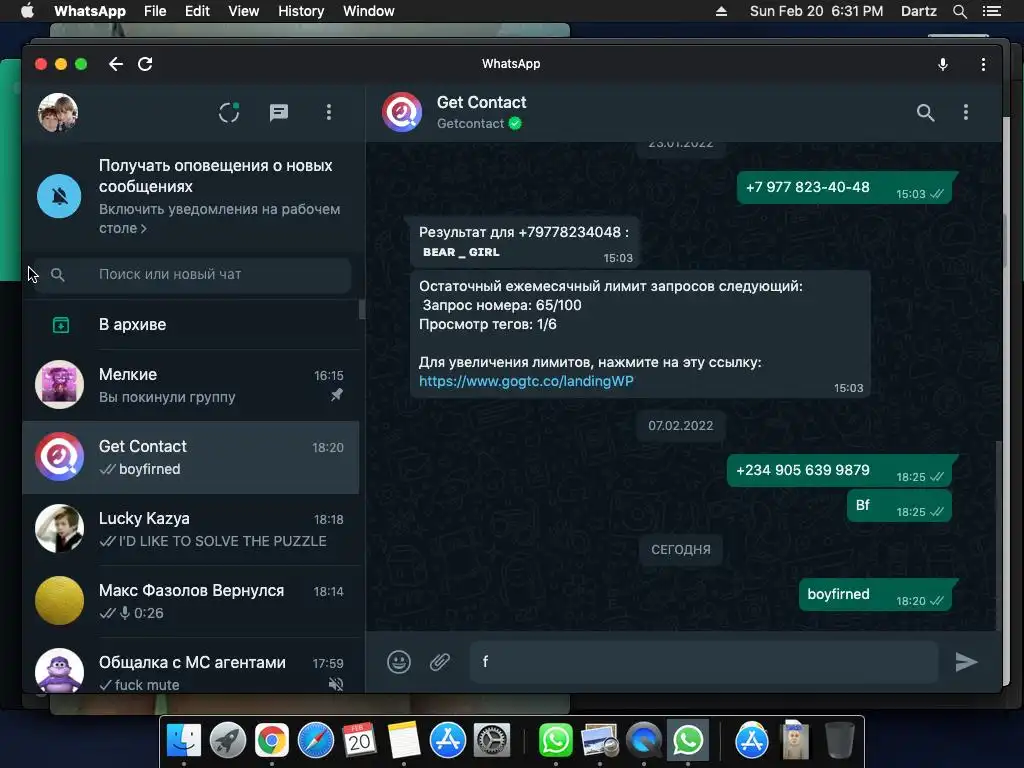This screenshot has height=768, width=1024.
Task: Open QuickTime Player in the Dock
Action: [x=644, y=741]
